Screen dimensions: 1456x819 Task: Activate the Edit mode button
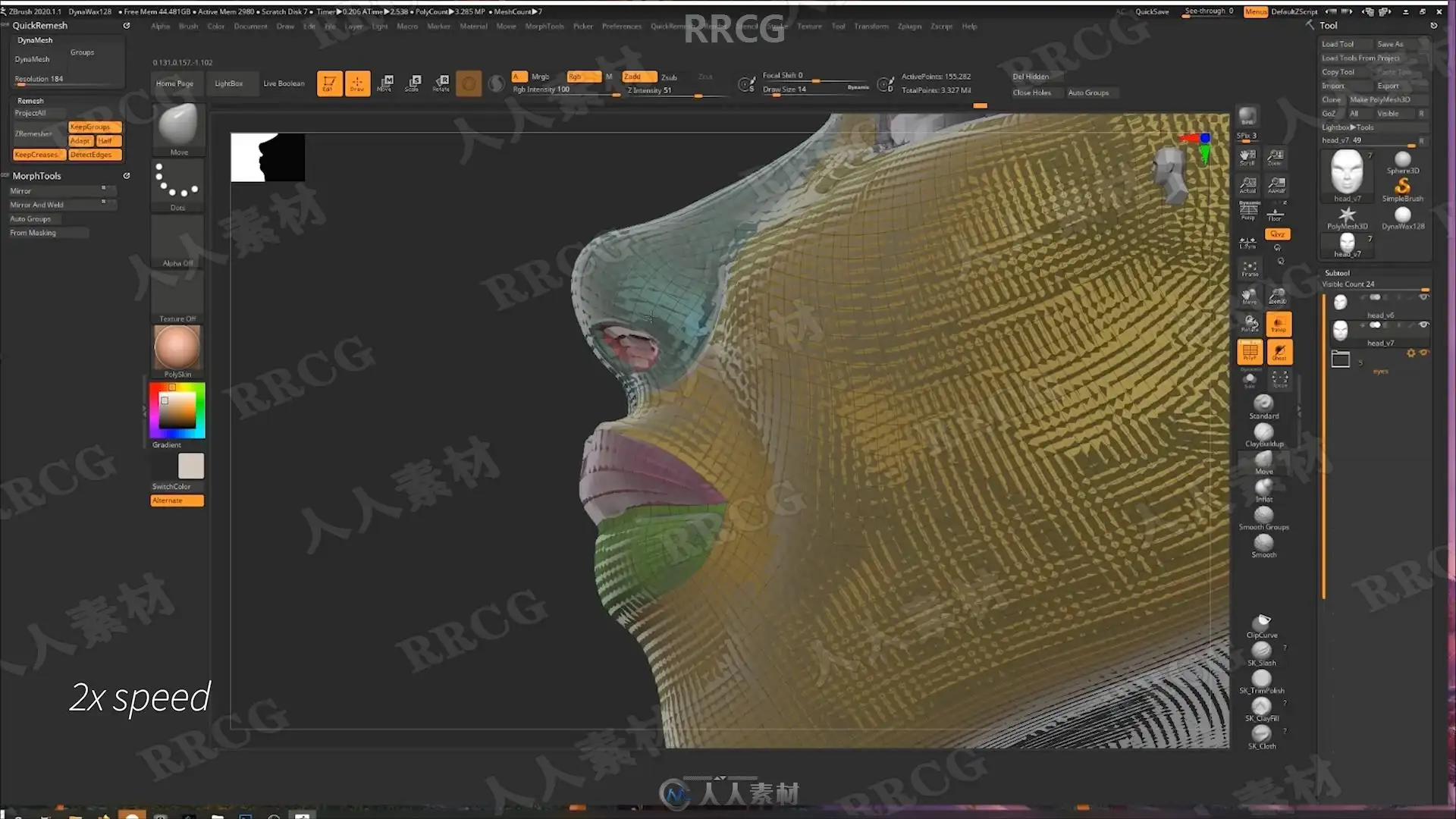tap(329, 83)
